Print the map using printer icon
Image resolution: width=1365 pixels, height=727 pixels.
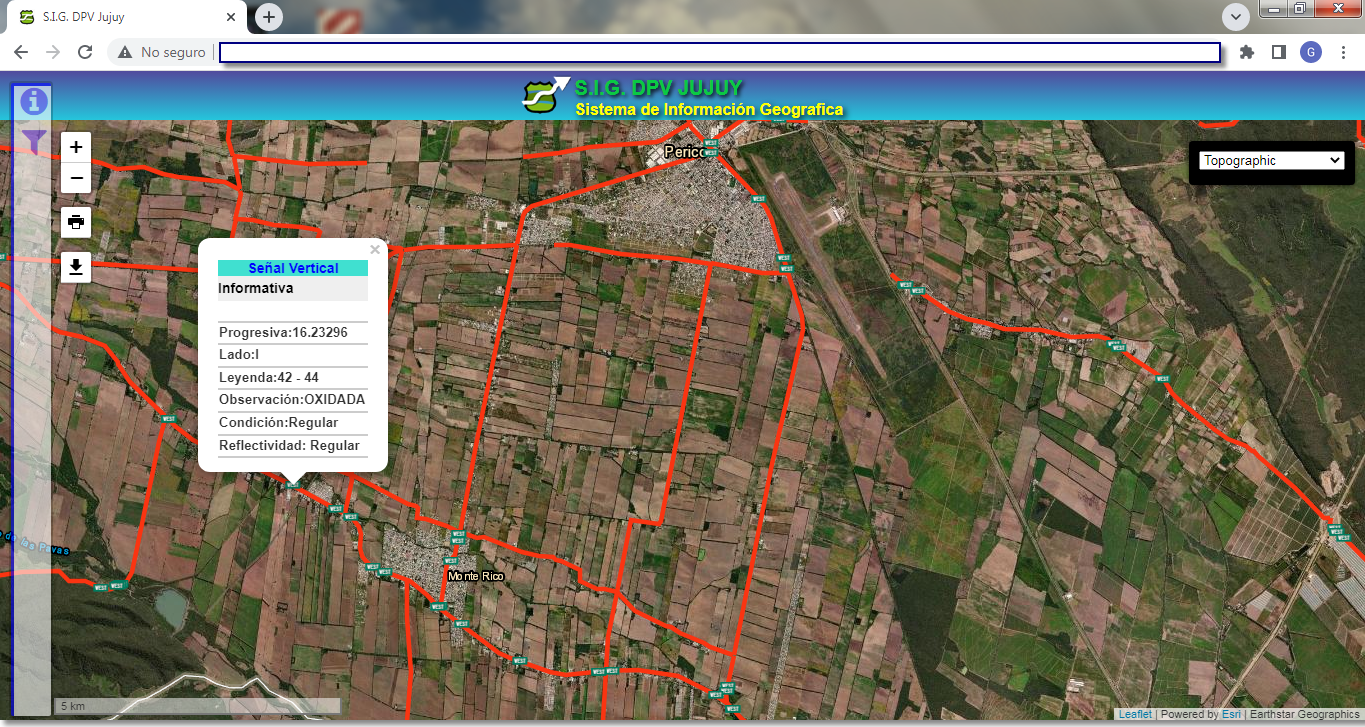76,221
